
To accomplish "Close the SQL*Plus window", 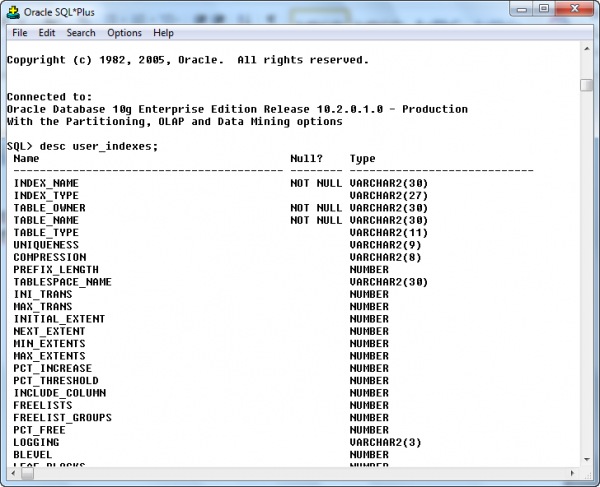I will (x=574, y=9).
